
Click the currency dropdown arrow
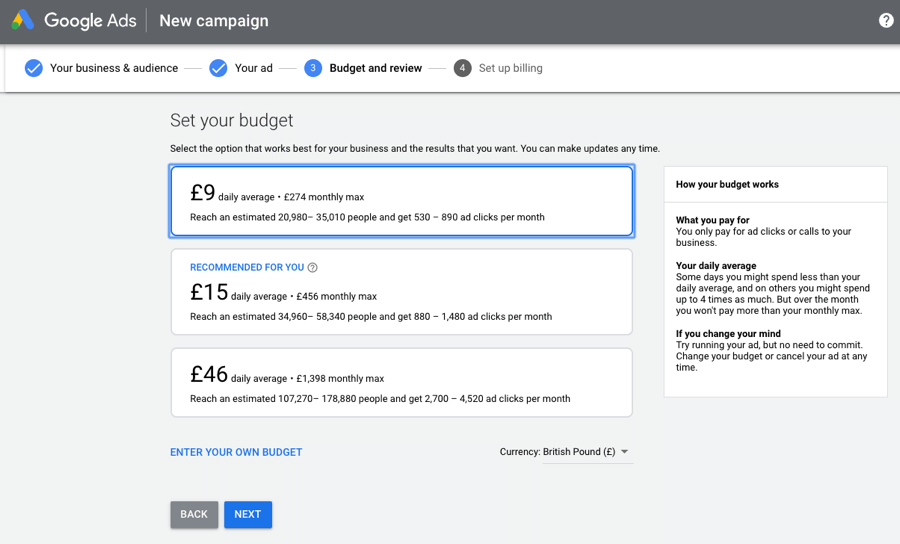(624, 452)
